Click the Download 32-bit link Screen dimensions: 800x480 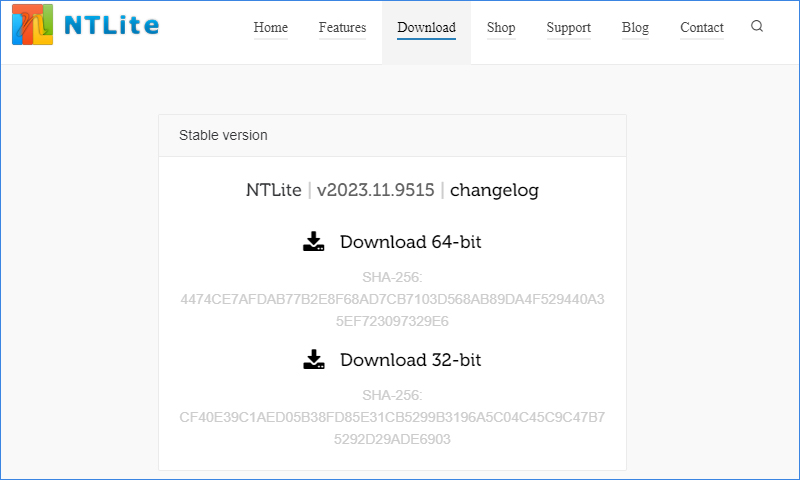point(410,360)
